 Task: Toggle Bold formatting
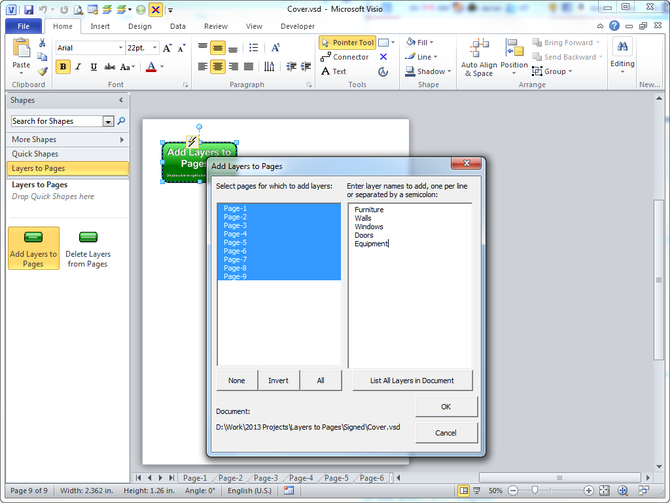click(x=63, y=67)
